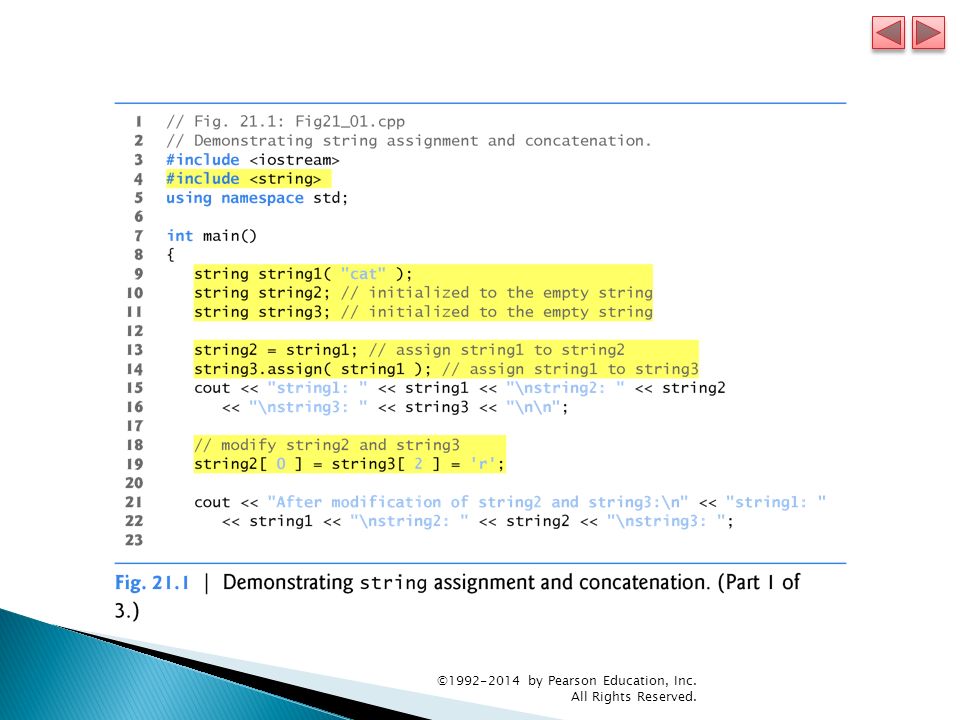Viewport: 960px width, 720px height.
Task: Click the Pearson Education copyright notice
Action: [567, 688]
